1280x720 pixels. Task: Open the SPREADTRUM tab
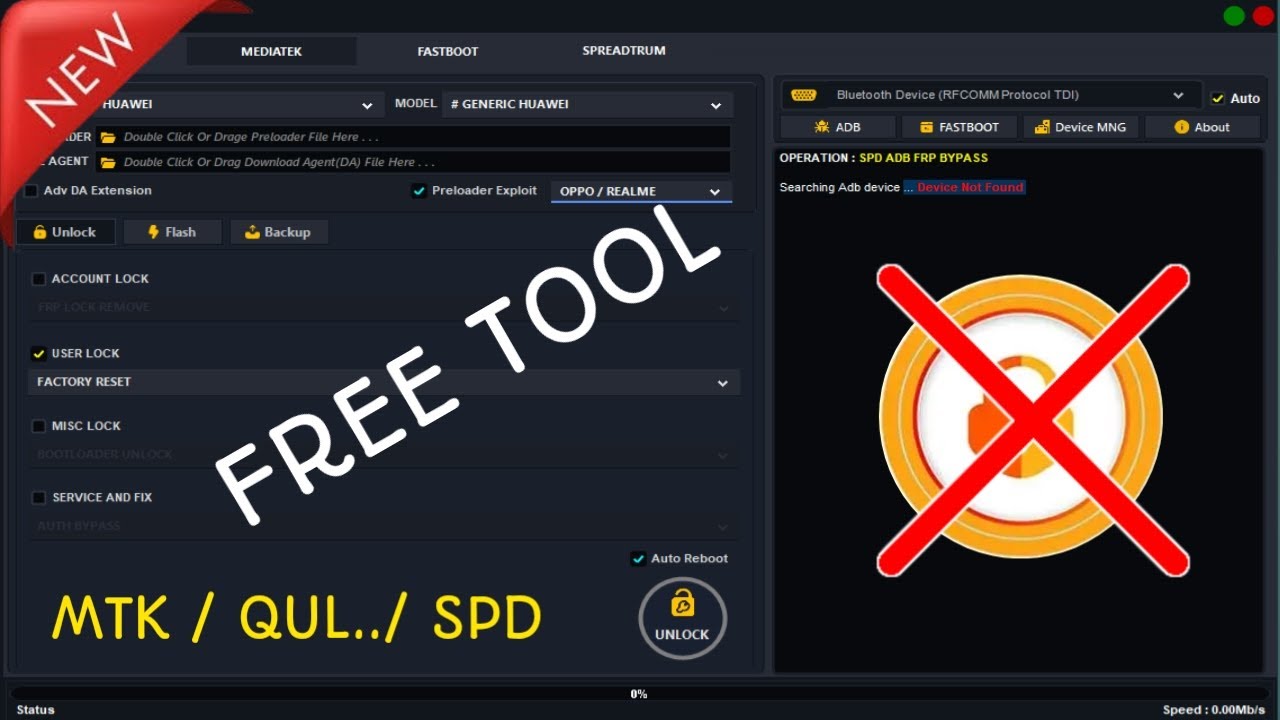(x=624, y=51)
